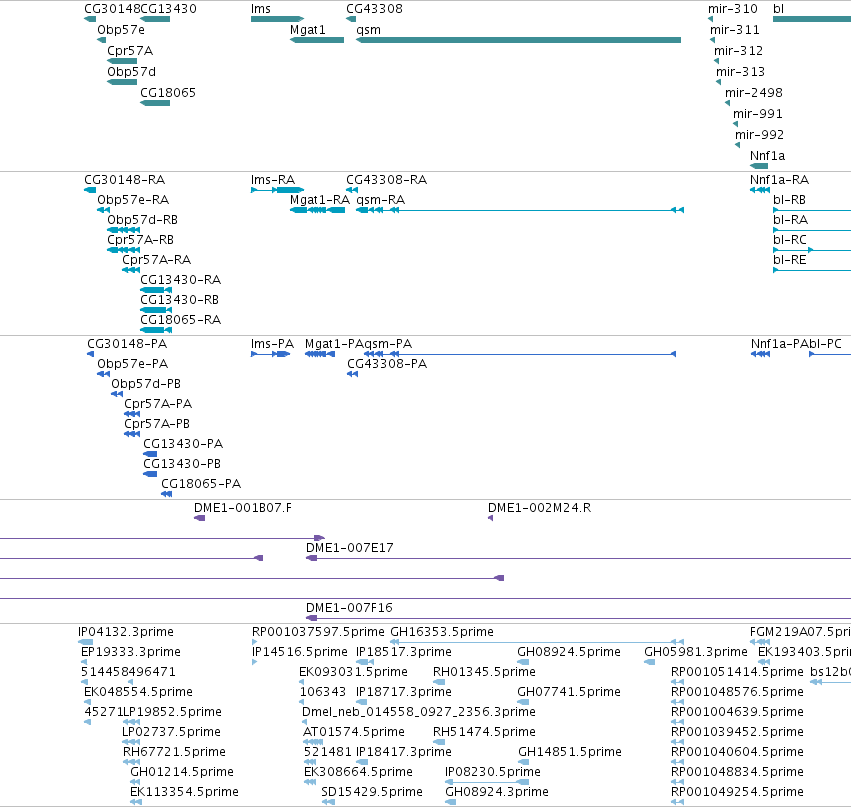Select the bl-PC label
This screenshot has width=851, height=807.
825,344
